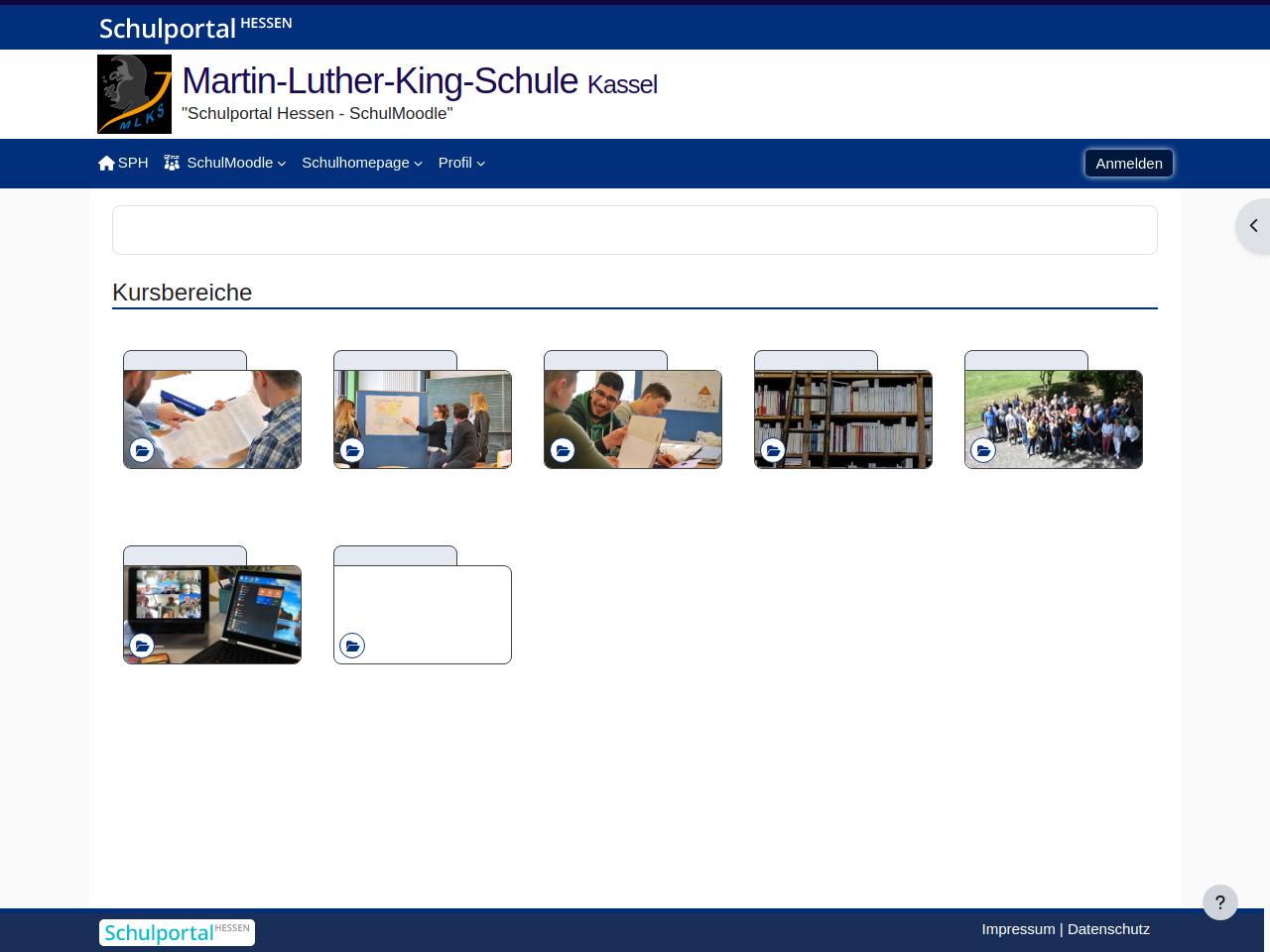This screenshot has width=1270, height=952.
Task: Open the Impressum link in footer
Action: pyautogui.click(x=1018, y=929)
